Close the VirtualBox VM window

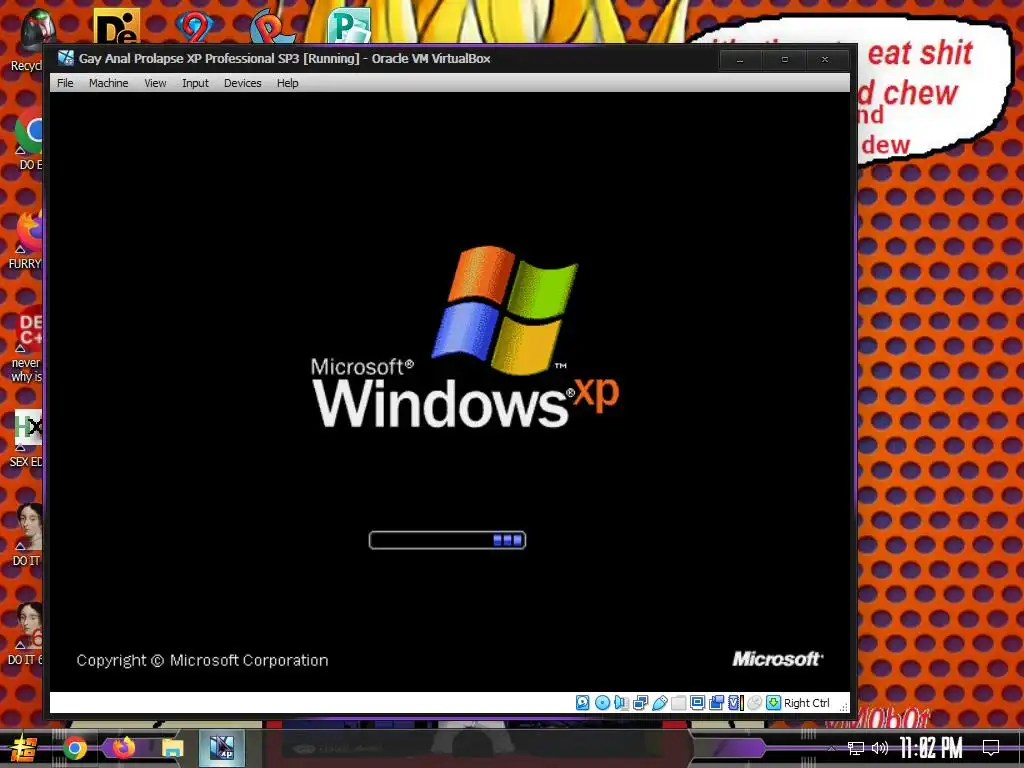tap(825, 59)
